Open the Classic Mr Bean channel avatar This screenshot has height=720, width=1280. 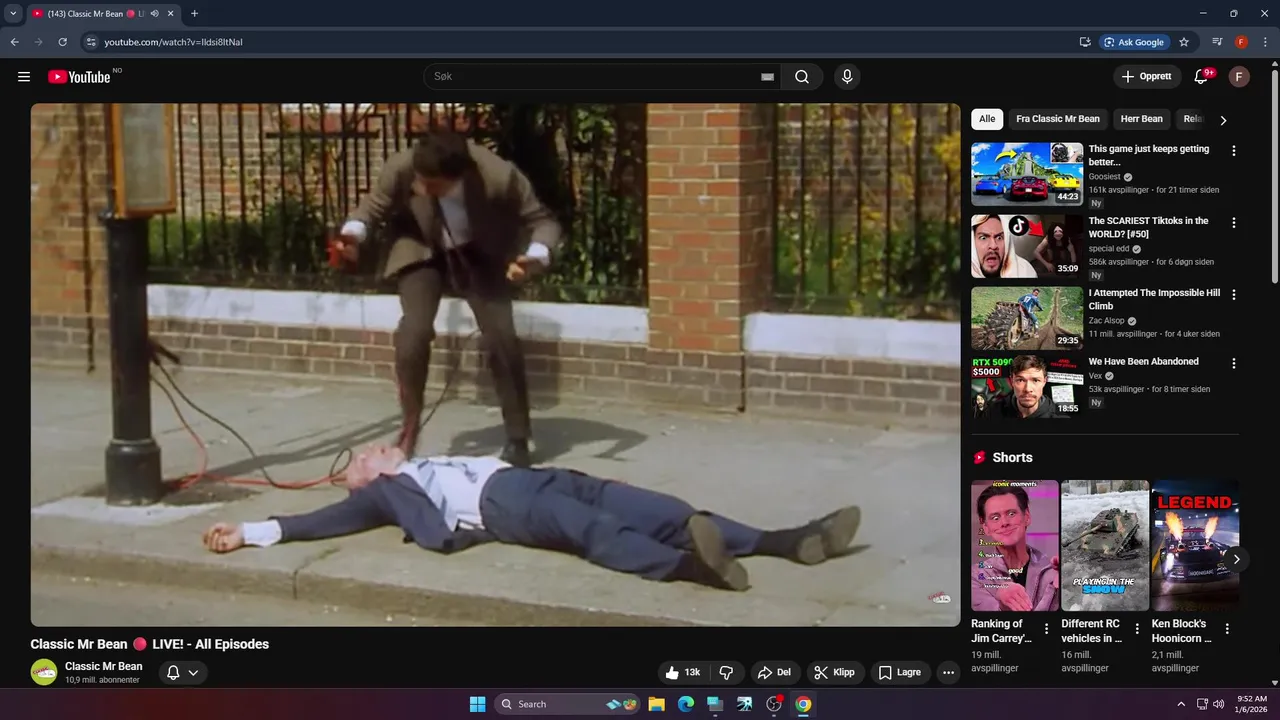pos(44,672)
